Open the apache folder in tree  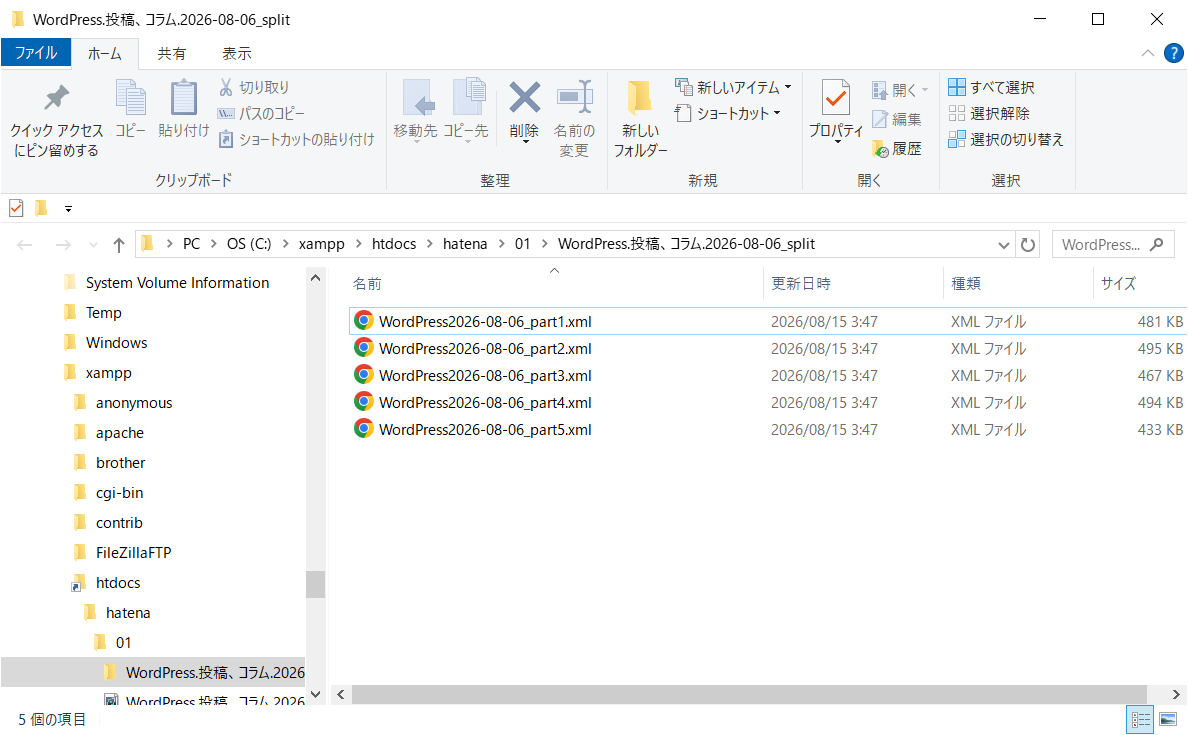point(120,433)
